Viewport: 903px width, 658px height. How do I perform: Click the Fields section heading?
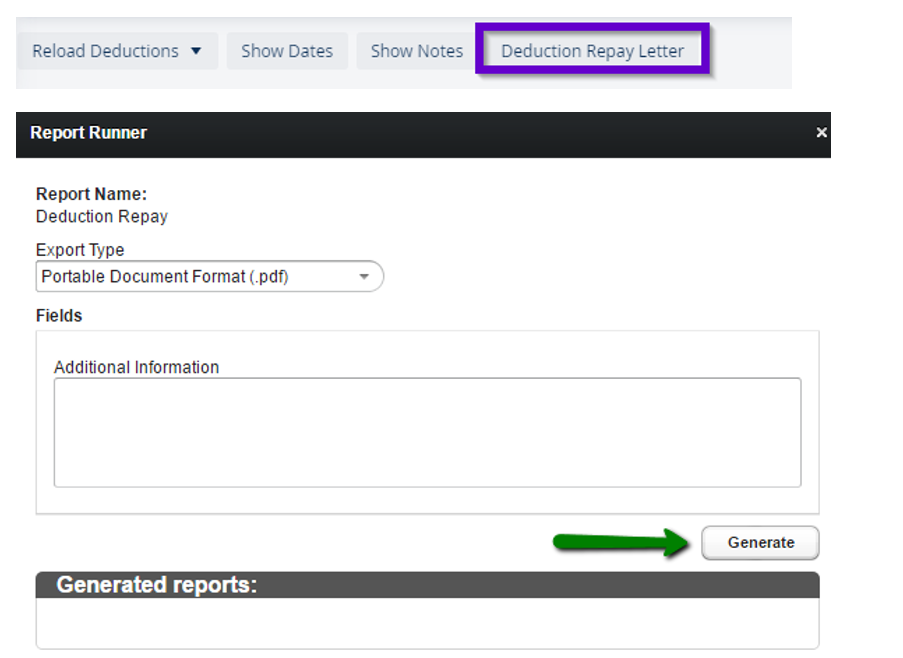tap(59, 316)
